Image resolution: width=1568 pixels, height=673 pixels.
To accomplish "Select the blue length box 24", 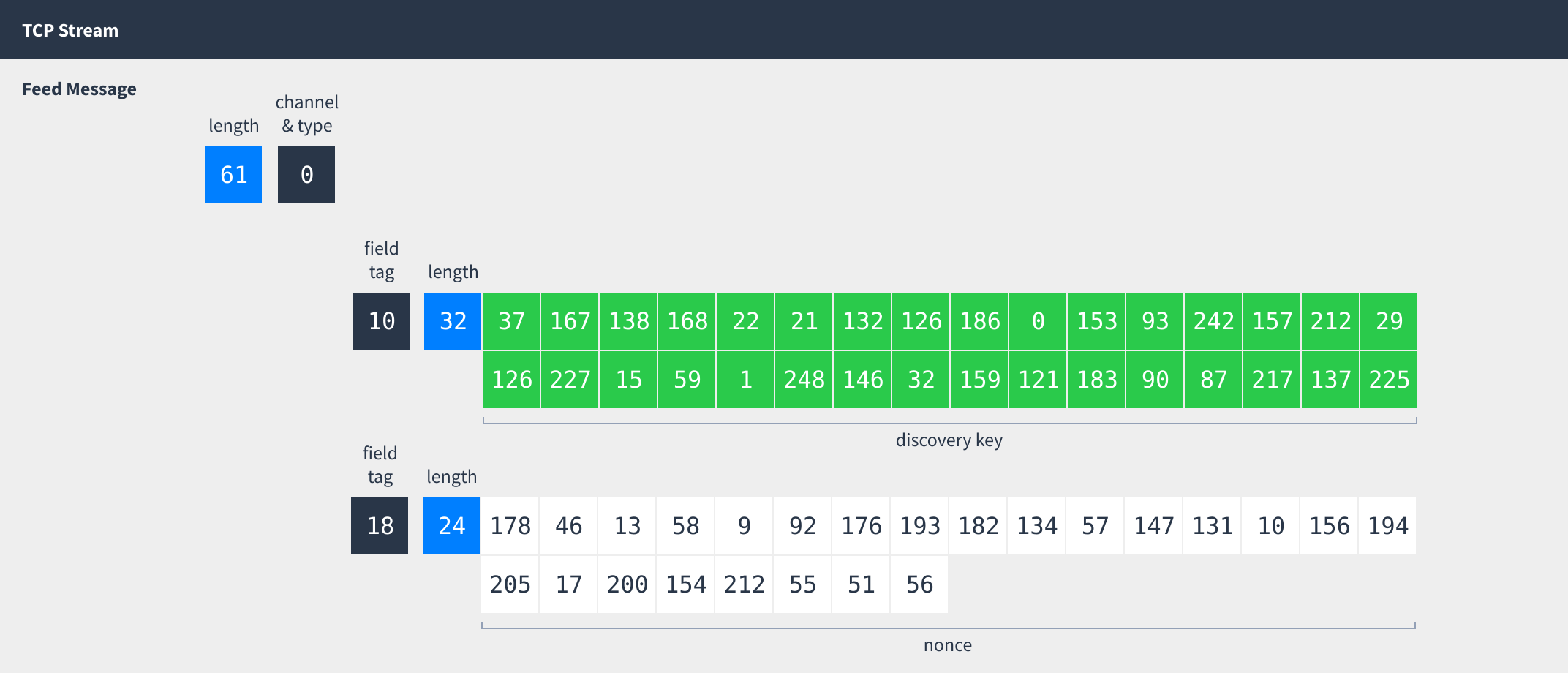I will point(451,526).
